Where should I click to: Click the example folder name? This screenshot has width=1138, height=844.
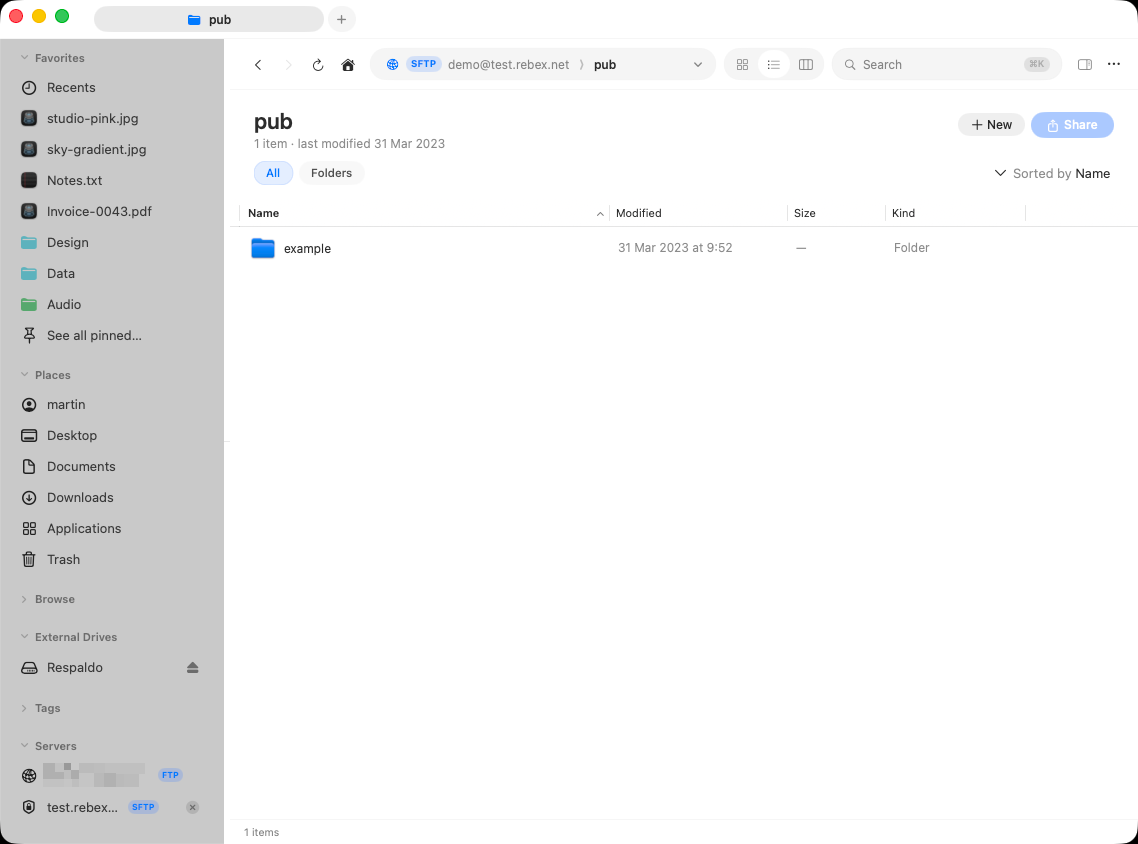[307, 248]
